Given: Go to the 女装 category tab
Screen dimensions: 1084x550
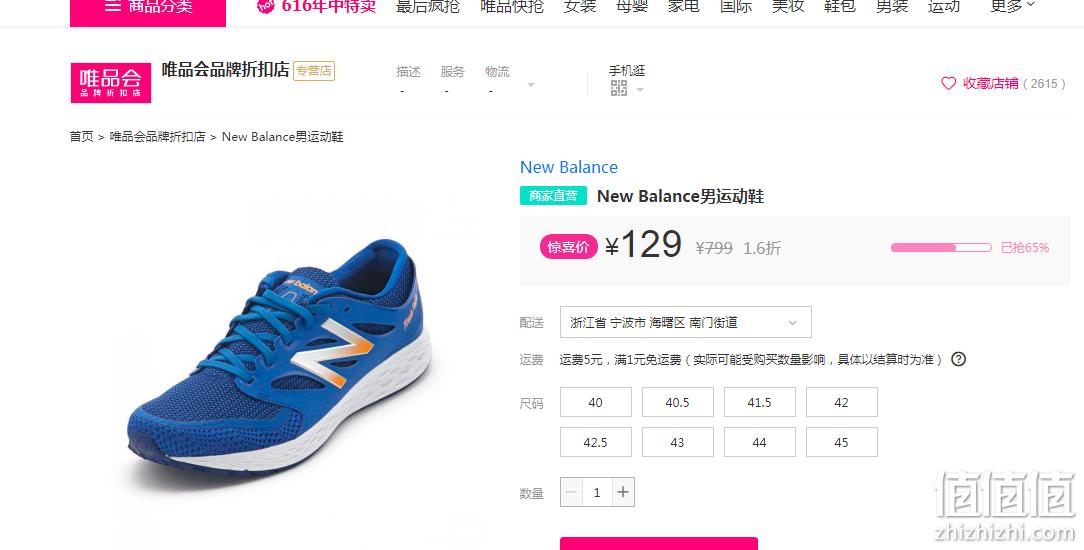Looking at the screenshot, I should coord(579,6).
